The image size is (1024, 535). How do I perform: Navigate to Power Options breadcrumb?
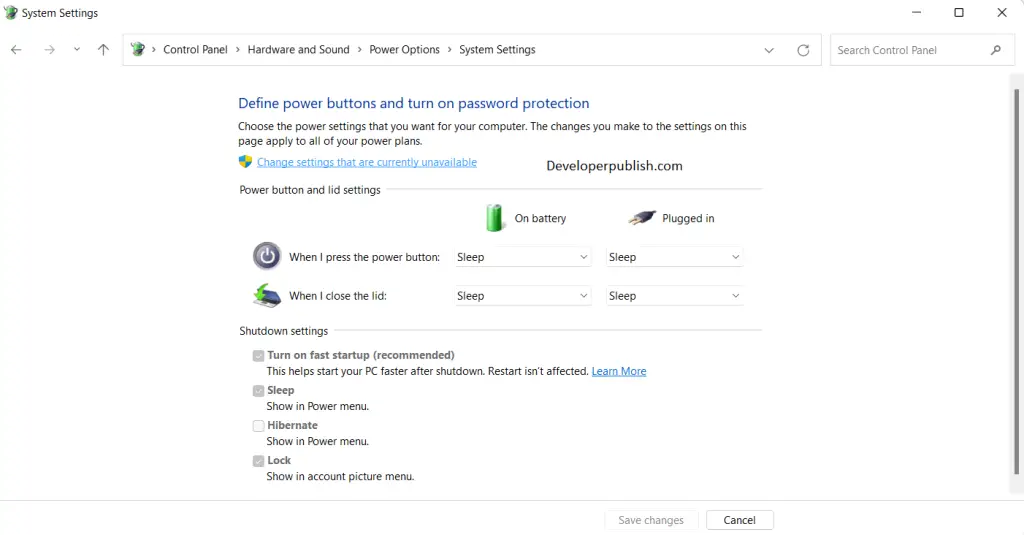tap(404, 50)
